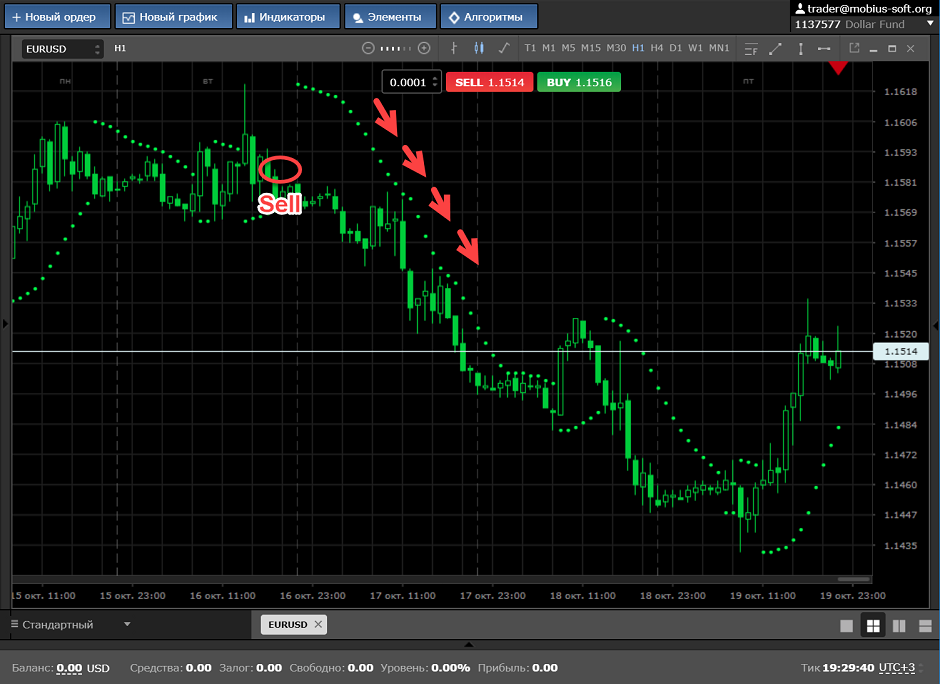Close the EURUSD chart tab
Image resolution: width=940 pixels, height=684 pixels.
pos(318,624)
